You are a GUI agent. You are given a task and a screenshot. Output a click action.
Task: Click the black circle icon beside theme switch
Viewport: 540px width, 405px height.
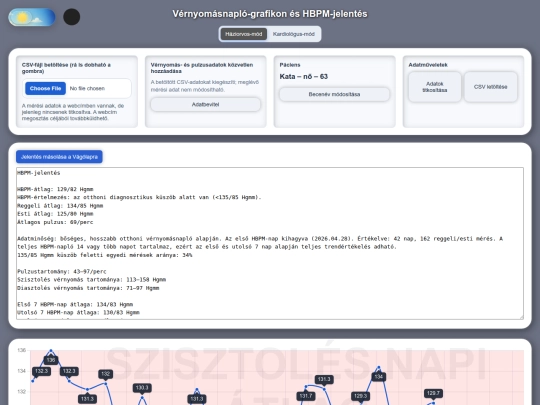(x=72, y=17)
